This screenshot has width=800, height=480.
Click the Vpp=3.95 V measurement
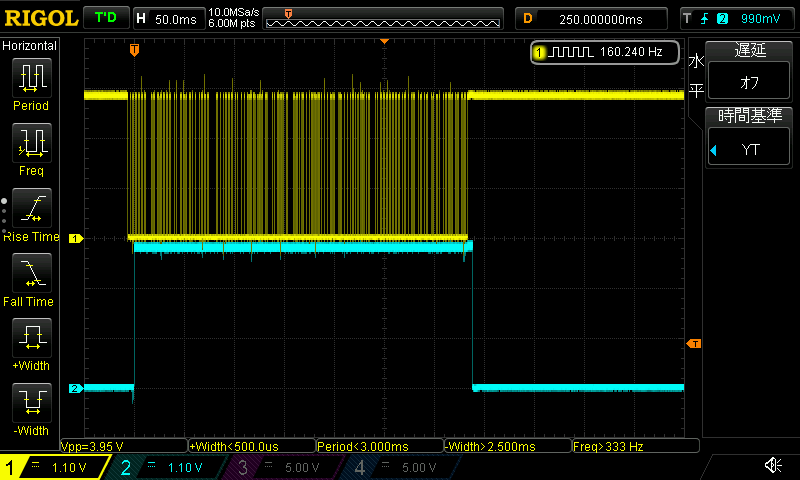(124, 446)
